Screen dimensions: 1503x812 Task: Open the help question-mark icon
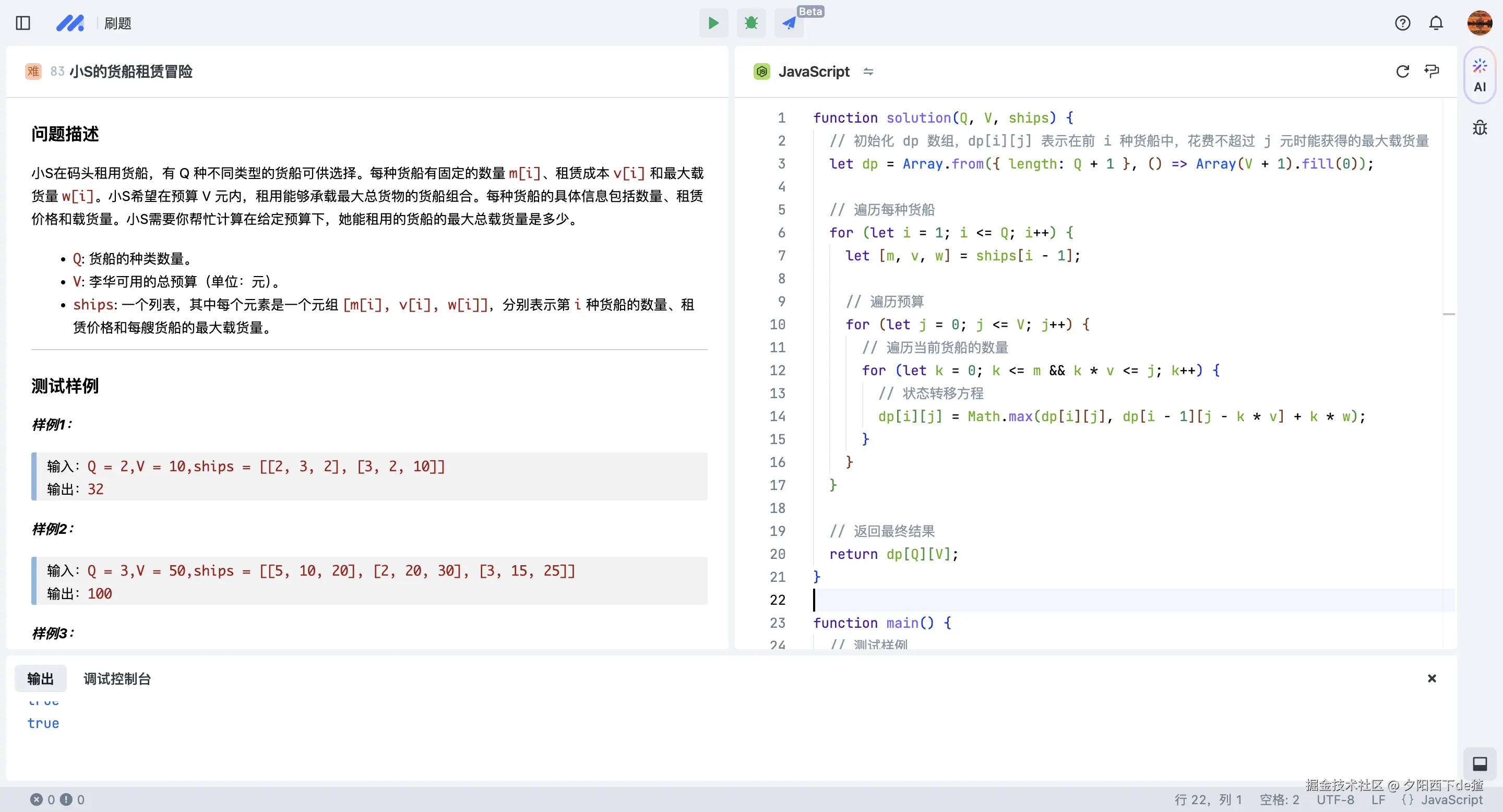1402,23
